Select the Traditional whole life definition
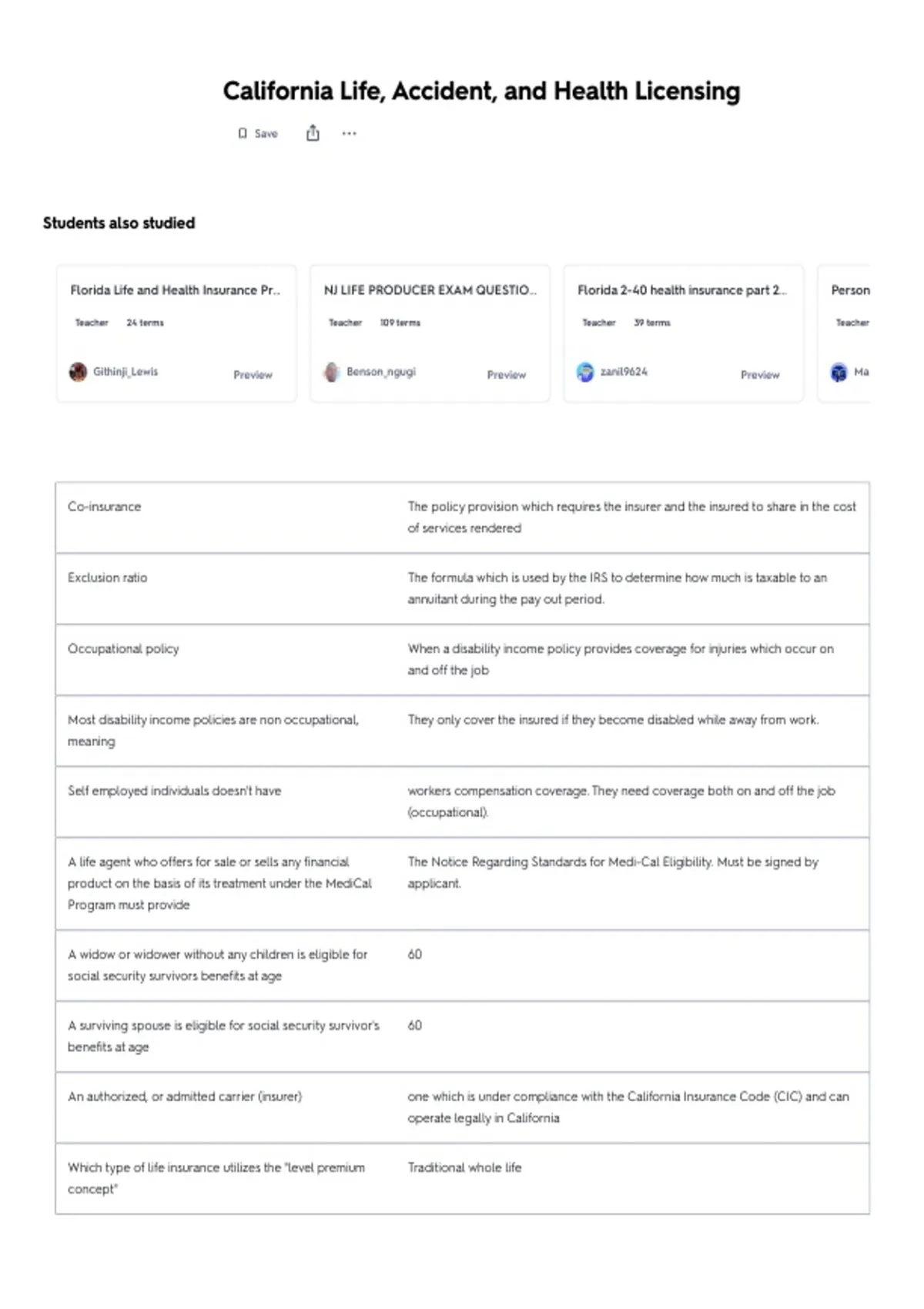The height and width of the screenshot is (1309, 924). tap(464, 1167)
